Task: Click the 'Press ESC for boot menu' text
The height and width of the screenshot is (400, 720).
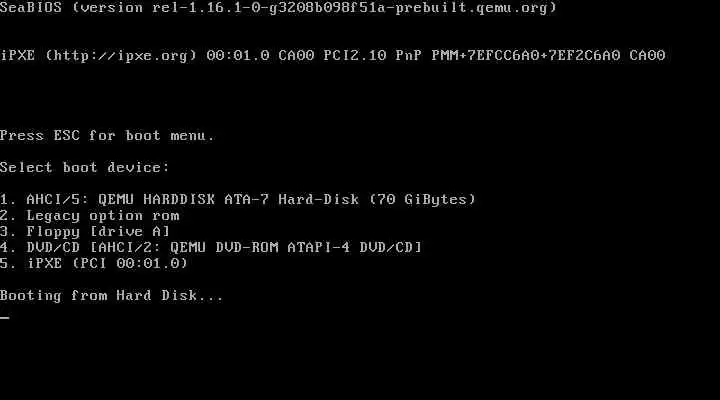Action: tap(107, 135)
